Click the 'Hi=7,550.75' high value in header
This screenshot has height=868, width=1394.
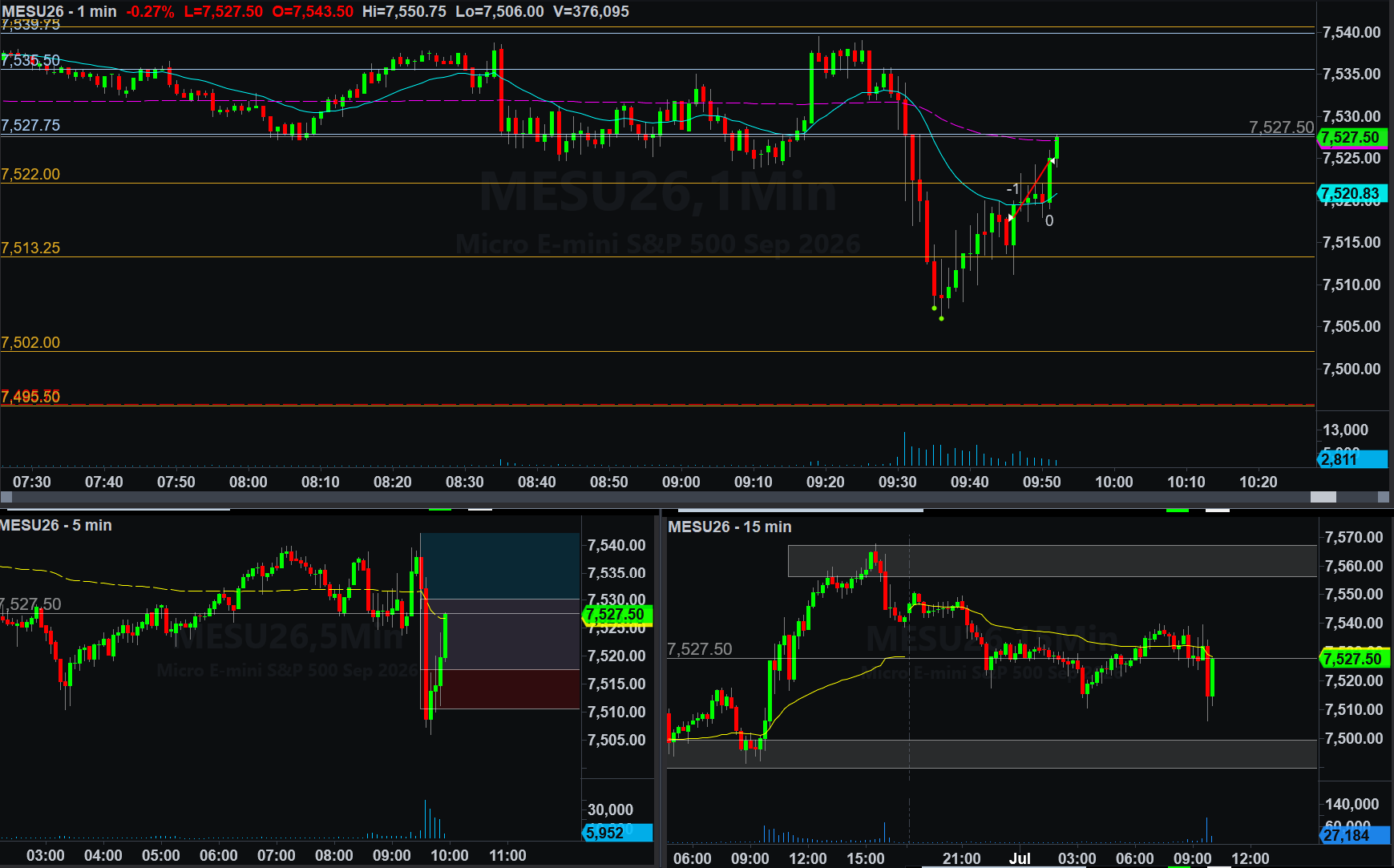(404, 11)
